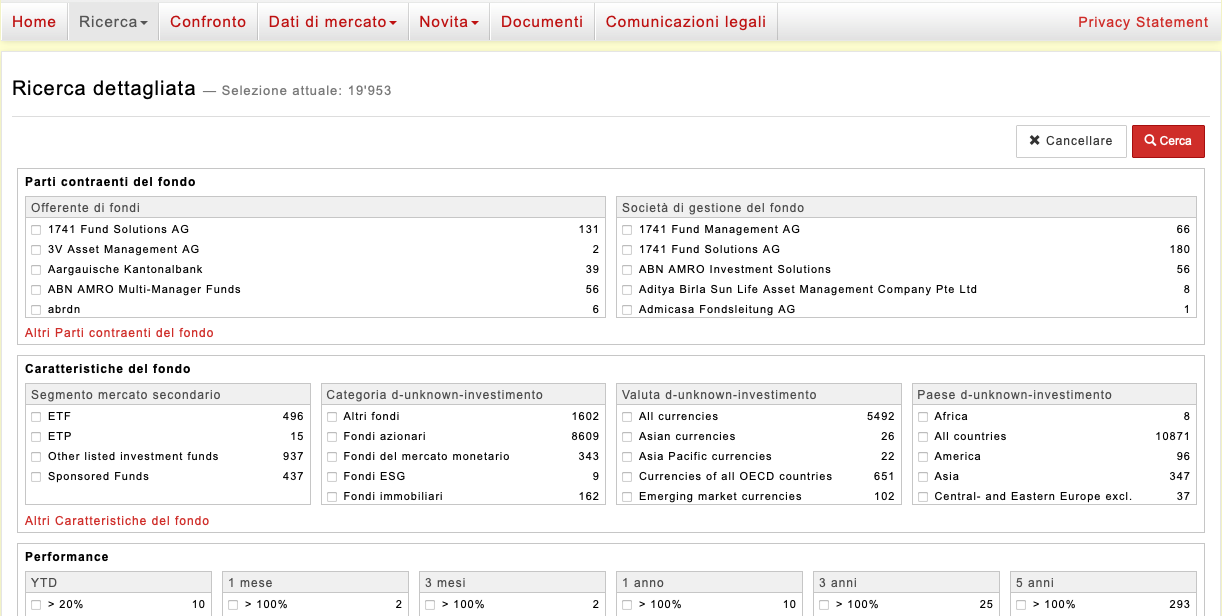Show Altri Caratteristiche del fondo
The width and height of the screenshot is (1222, 616).
[x=117, y=521]
